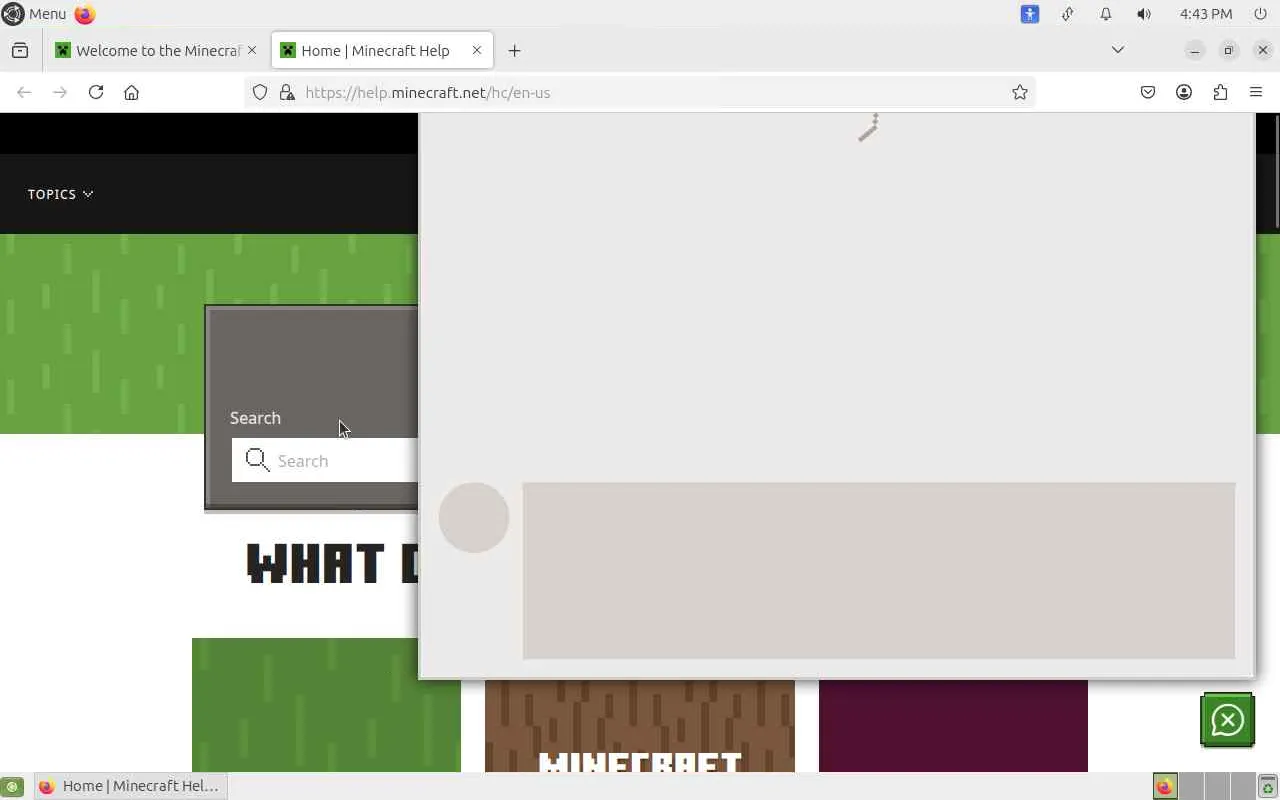The image size is (1280, 800).
Task: Open the brown MINECRAFT tile
Action: 640,726
